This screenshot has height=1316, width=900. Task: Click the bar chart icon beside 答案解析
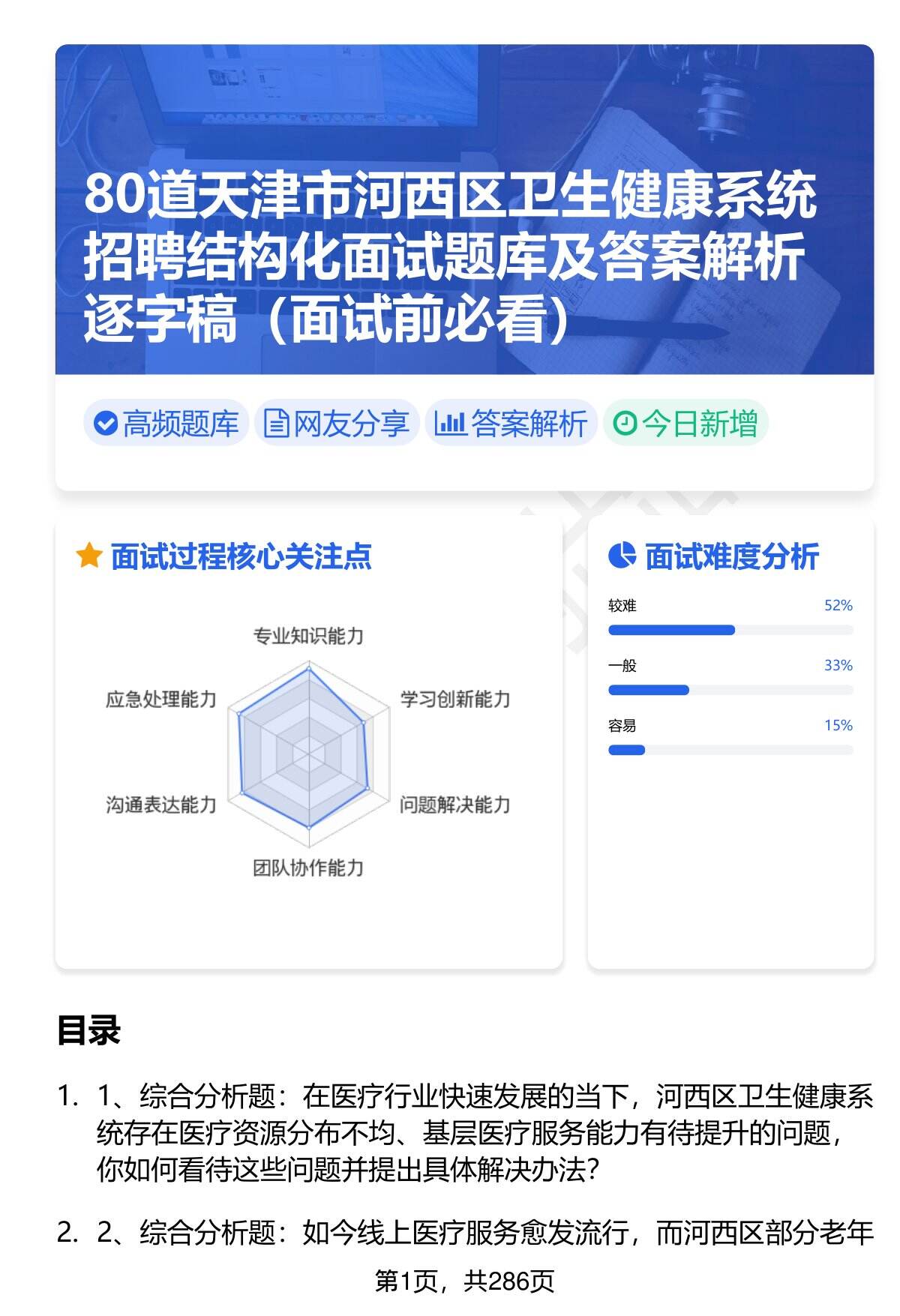pyautogui.click(x=450, y=424)
